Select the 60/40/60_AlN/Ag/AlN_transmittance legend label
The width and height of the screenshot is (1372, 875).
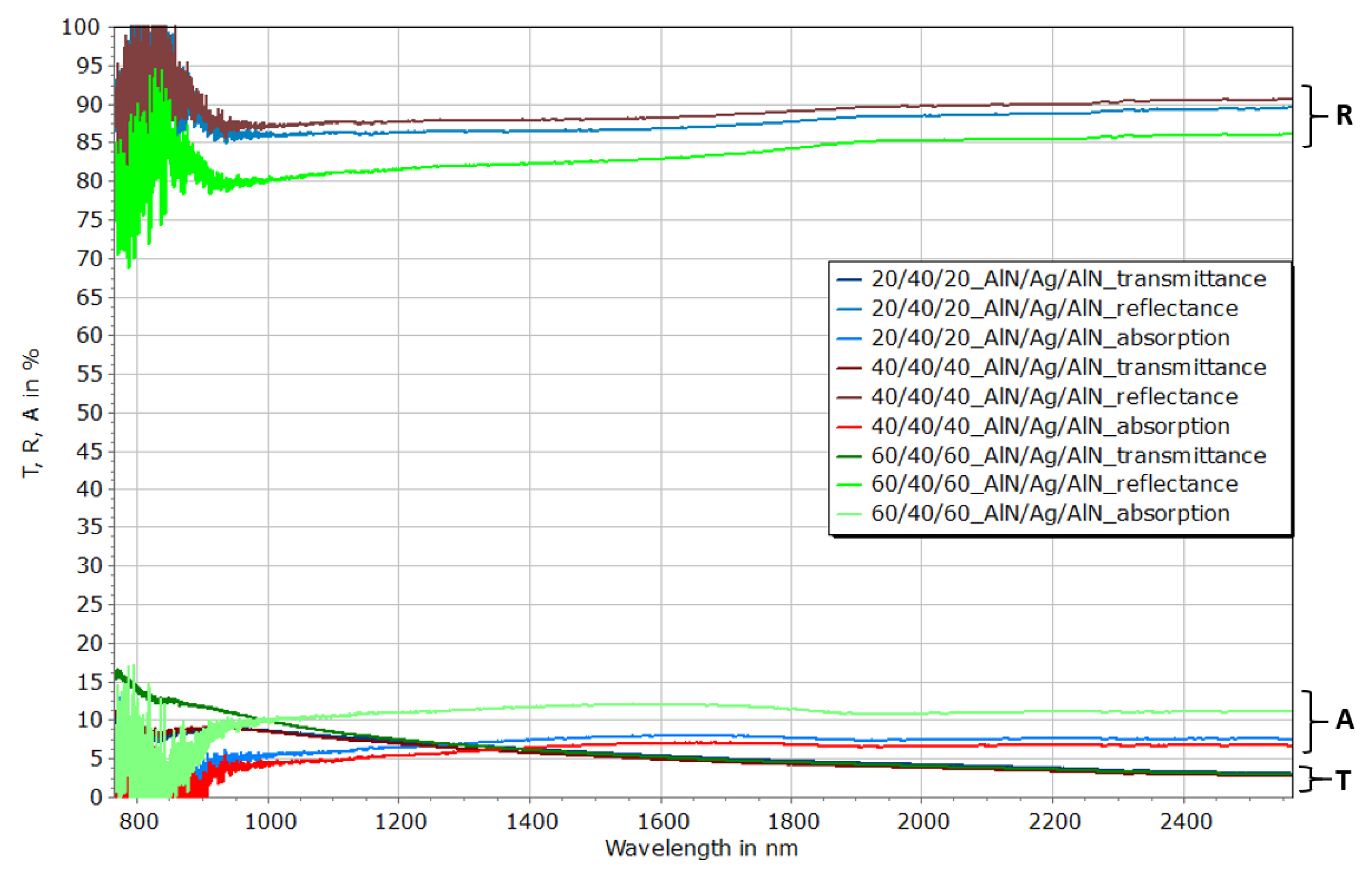1069,455
